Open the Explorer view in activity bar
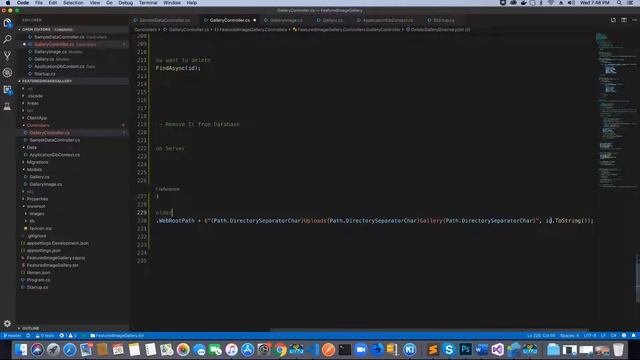This screenshot has width=640, height=360. pos(7,23)
